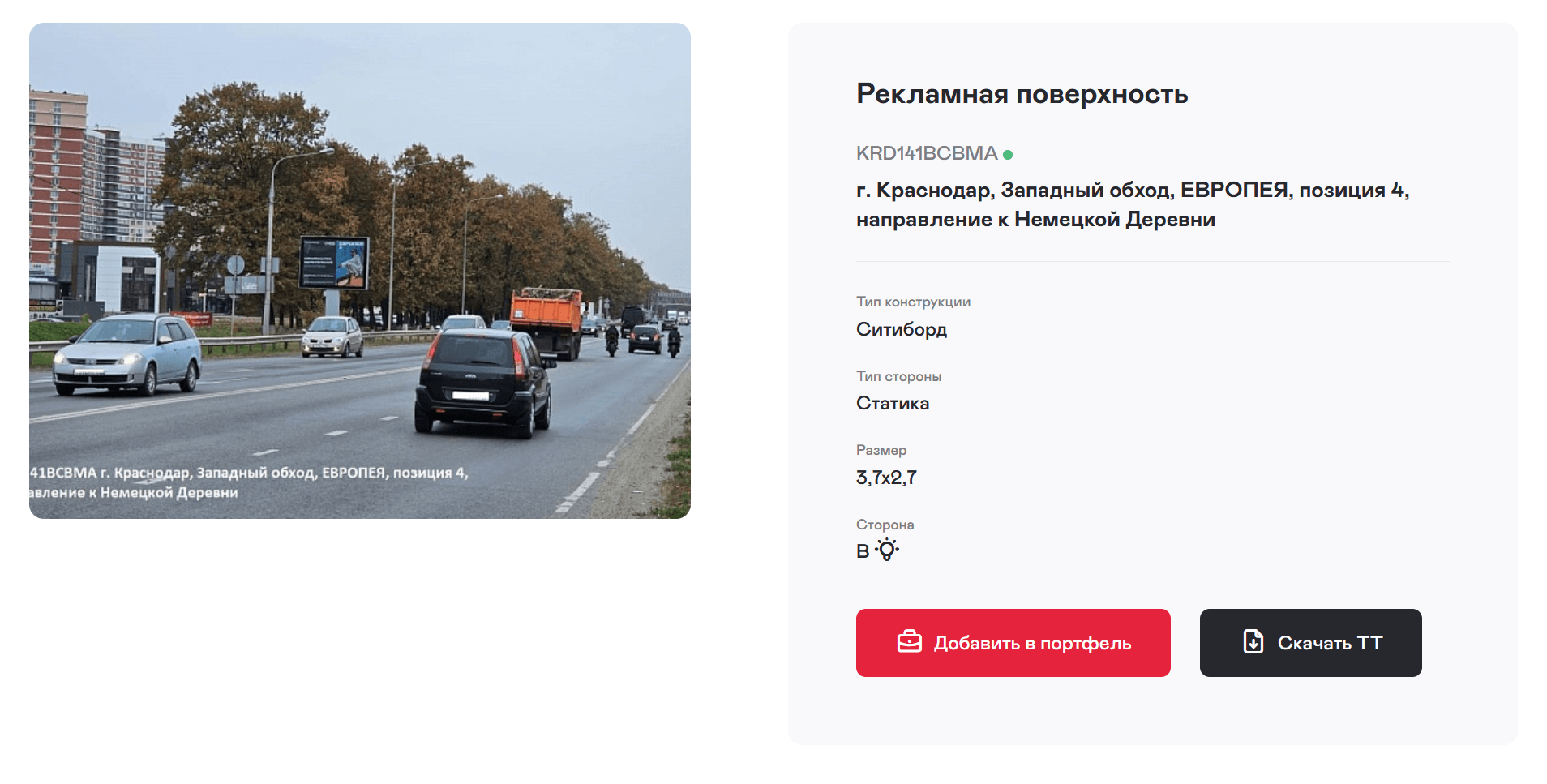The height and width of the screenshot is (784, 1547).
Task: Click the Тип конструкции label
Action: [x=913, y=302]
